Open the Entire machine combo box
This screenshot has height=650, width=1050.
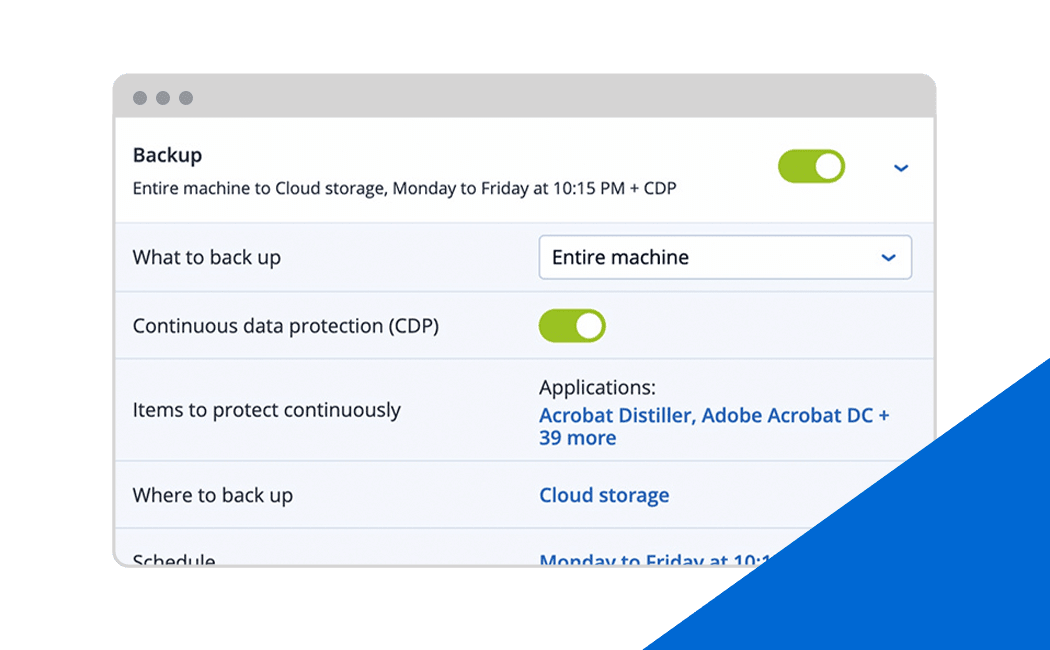click(x=725, y=257)
